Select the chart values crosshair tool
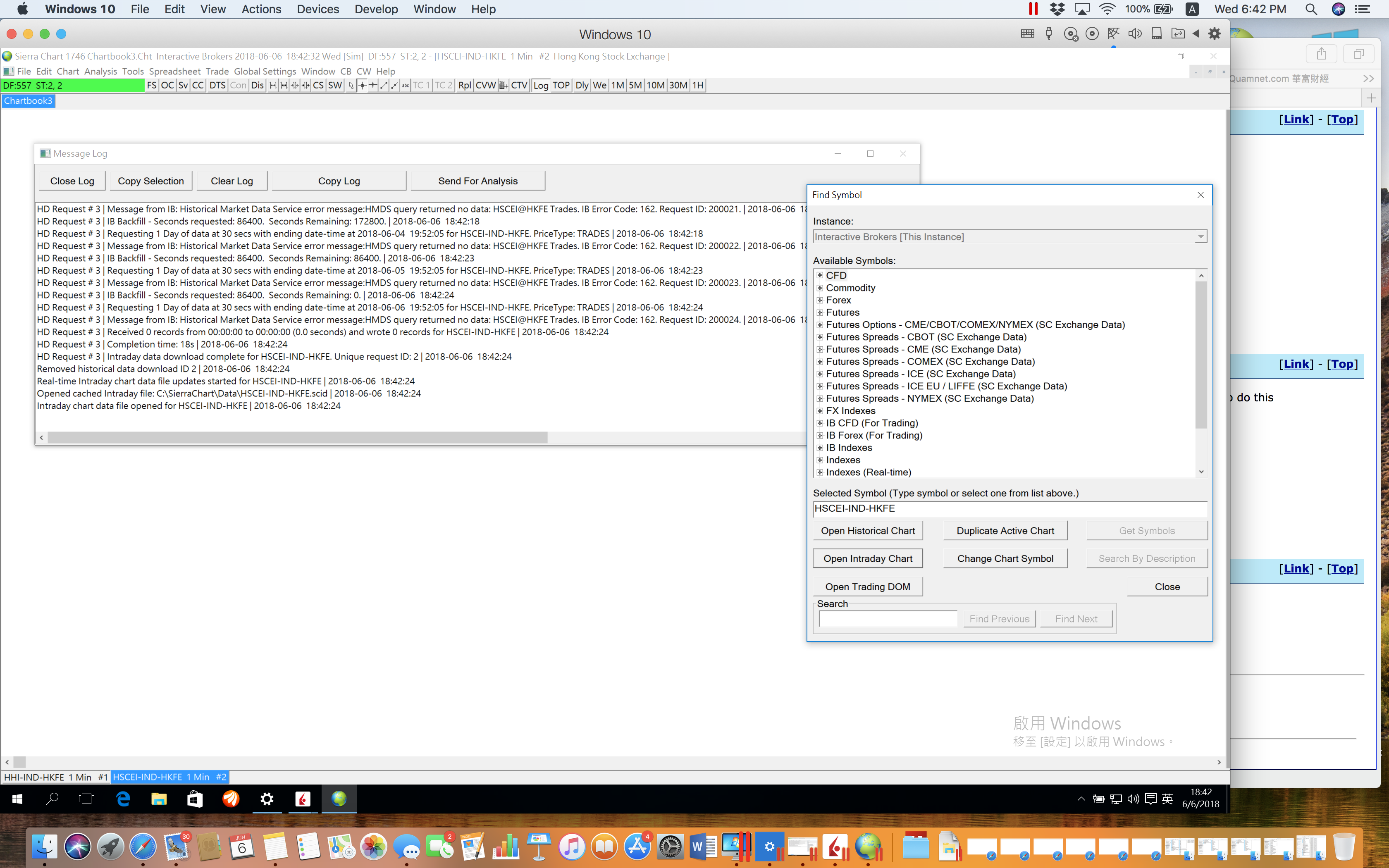Image resolution: width=1389 pixels, height=868 pixels. [x=362, y=86]
